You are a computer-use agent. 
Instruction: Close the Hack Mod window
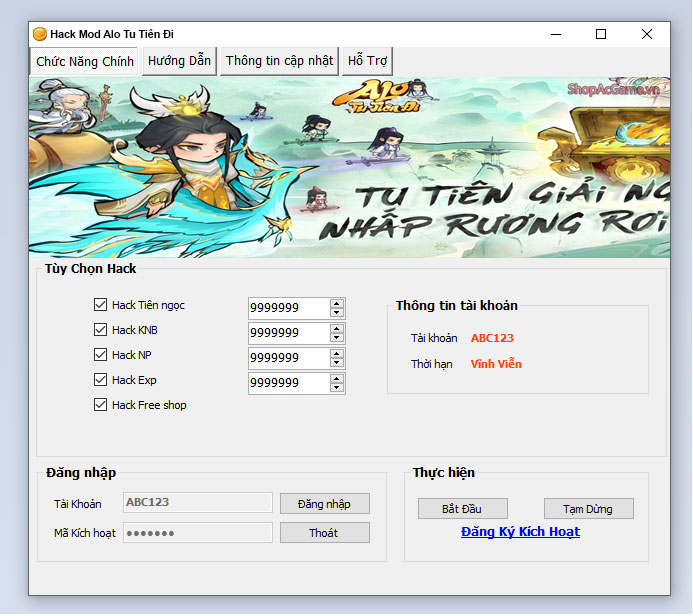pos(647,34)
